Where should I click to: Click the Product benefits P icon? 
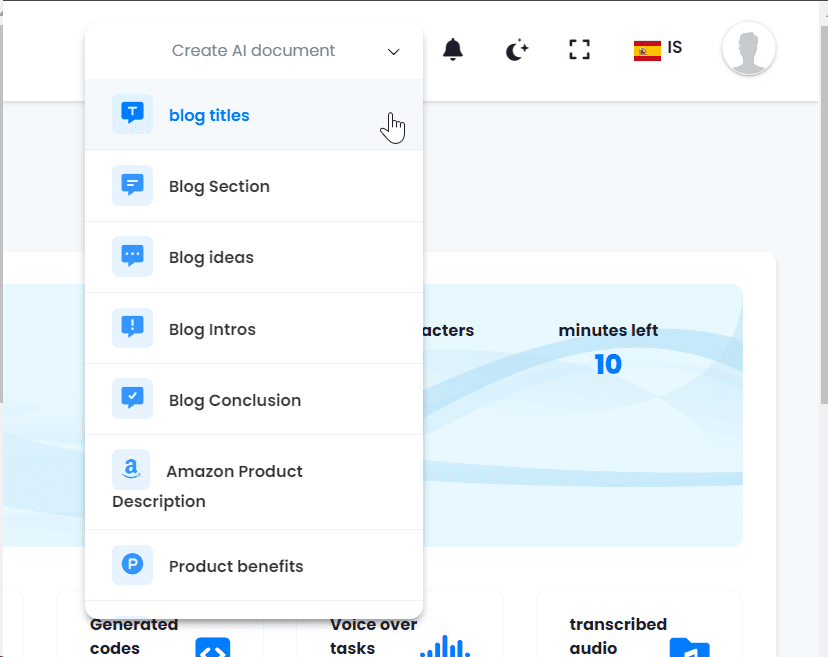132,565
